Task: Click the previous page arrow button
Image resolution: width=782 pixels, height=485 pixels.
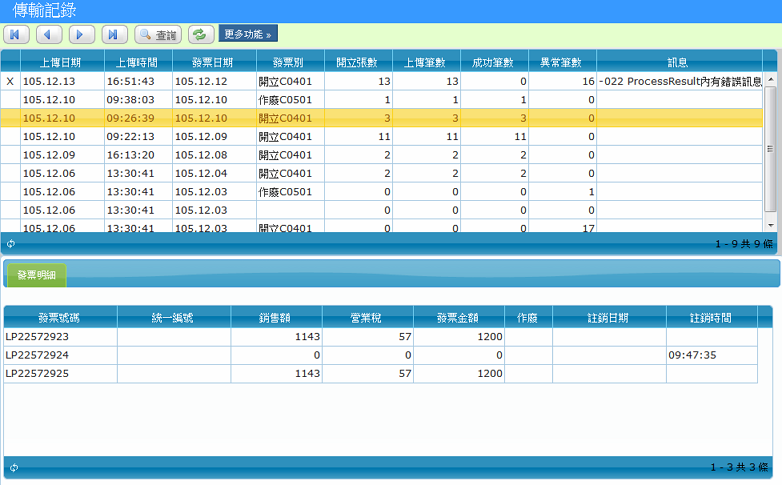Action: (x=49, y=35)
